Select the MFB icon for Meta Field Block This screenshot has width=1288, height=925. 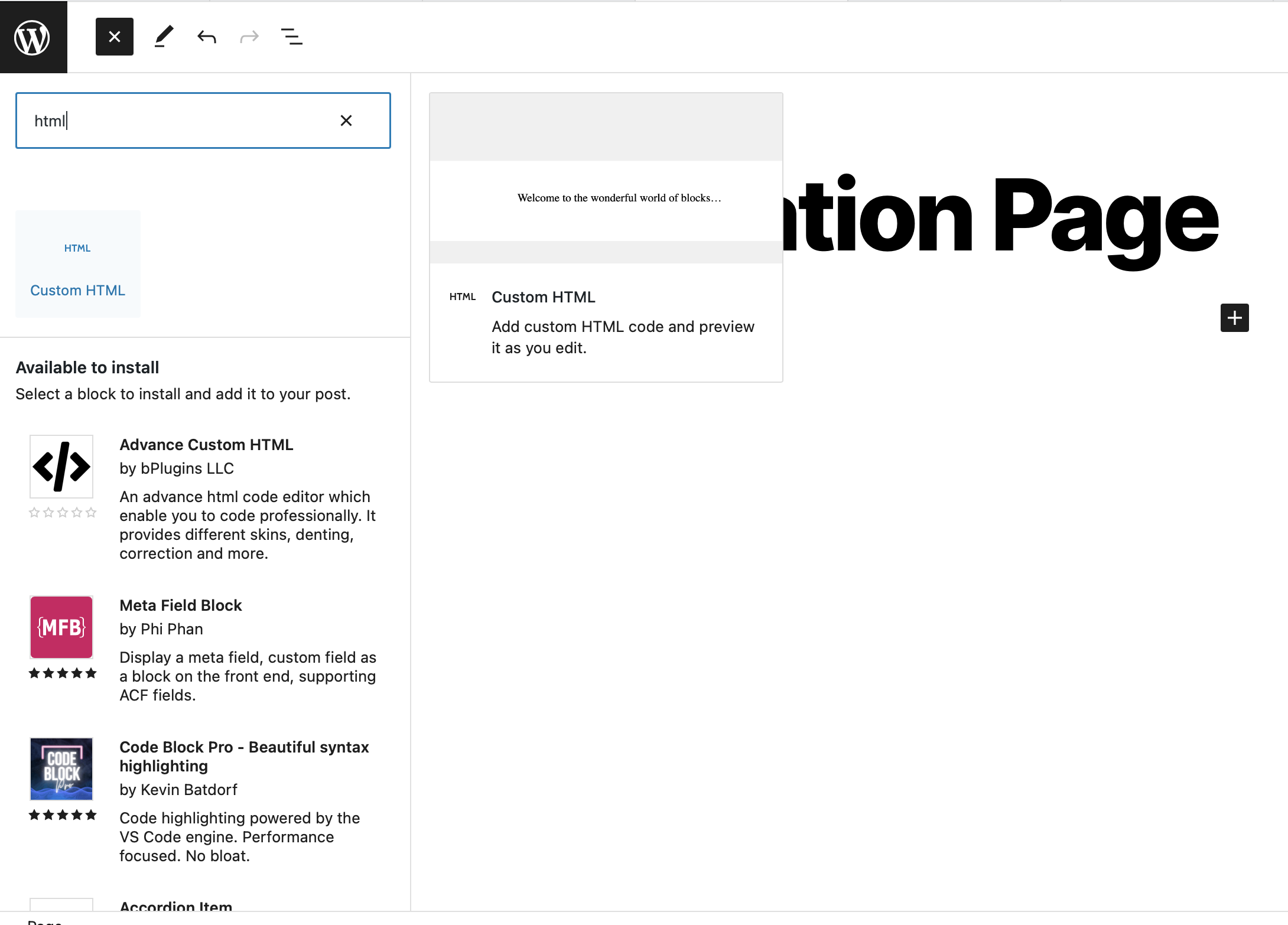[61, 627]
